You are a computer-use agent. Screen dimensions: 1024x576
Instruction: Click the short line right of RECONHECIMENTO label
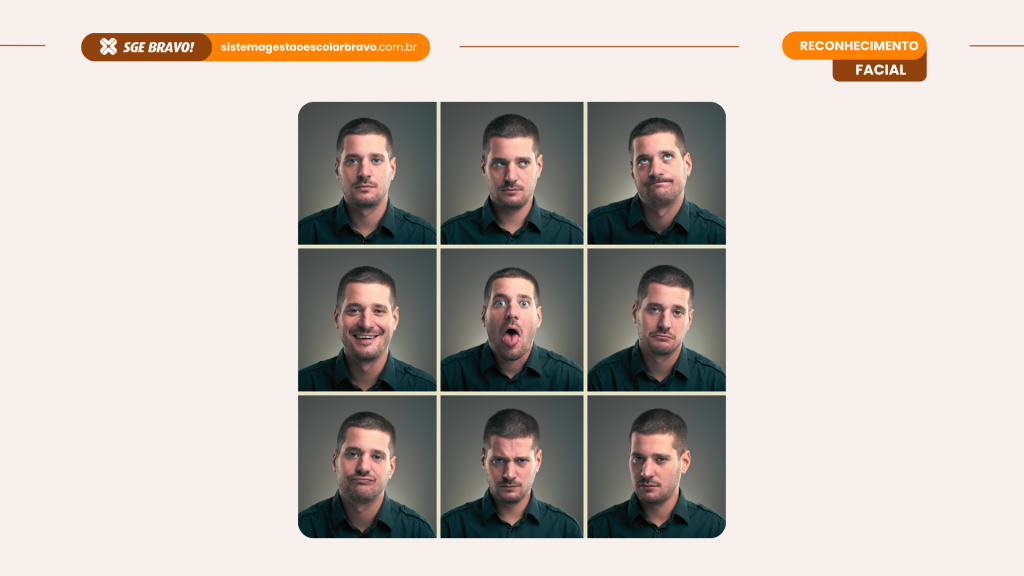(996, 45)
